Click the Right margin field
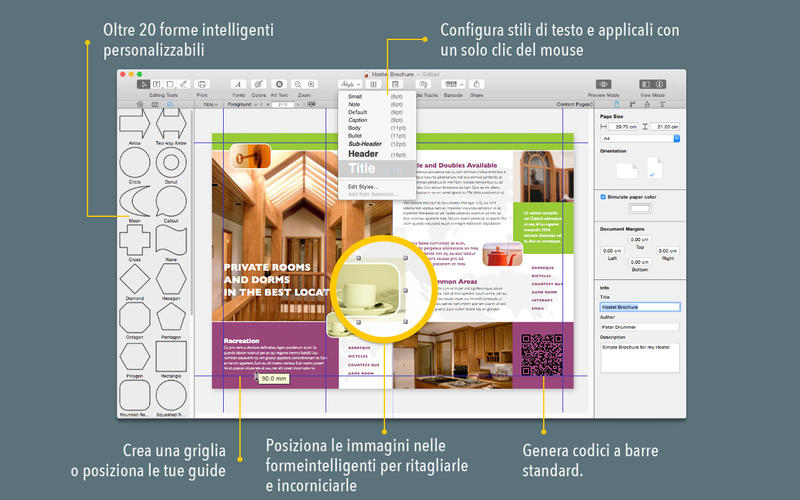 668,251
